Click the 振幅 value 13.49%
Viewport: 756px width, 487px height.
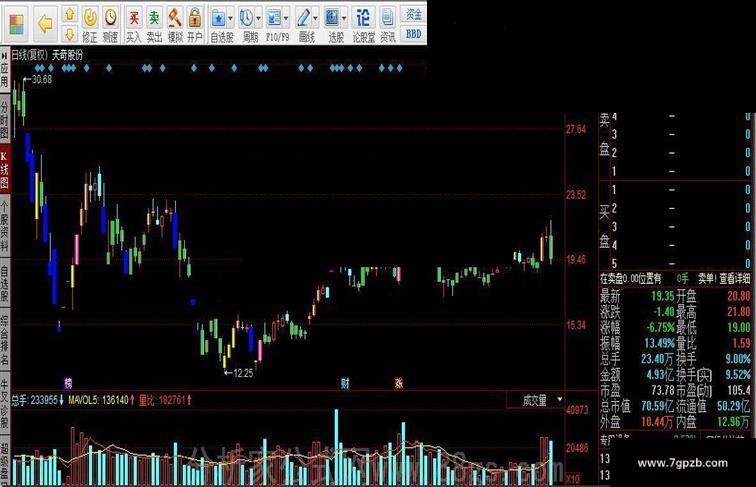coord(660,343)
